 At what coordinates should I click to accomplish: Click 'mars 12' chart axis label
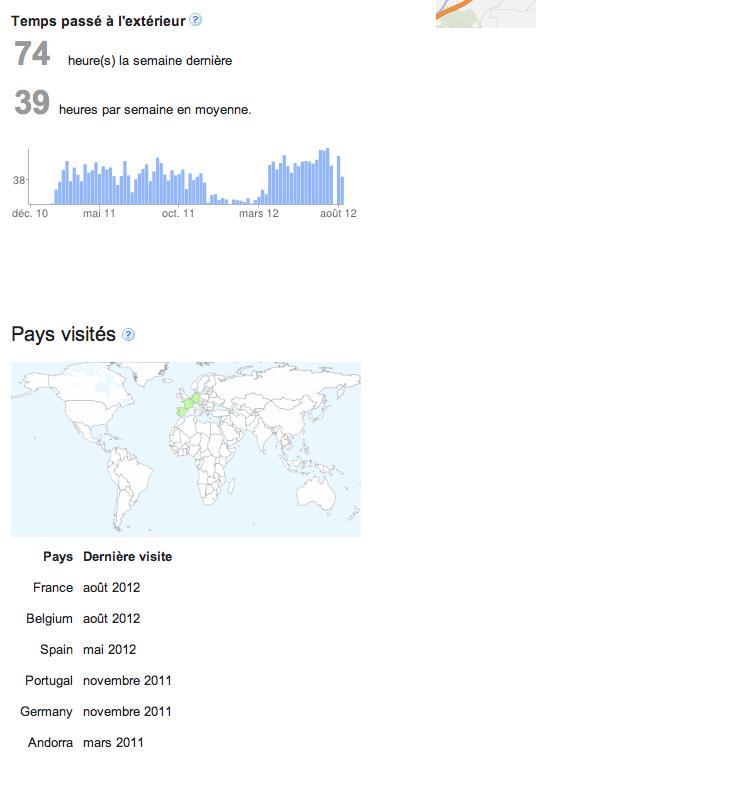[x=259, y=214]
